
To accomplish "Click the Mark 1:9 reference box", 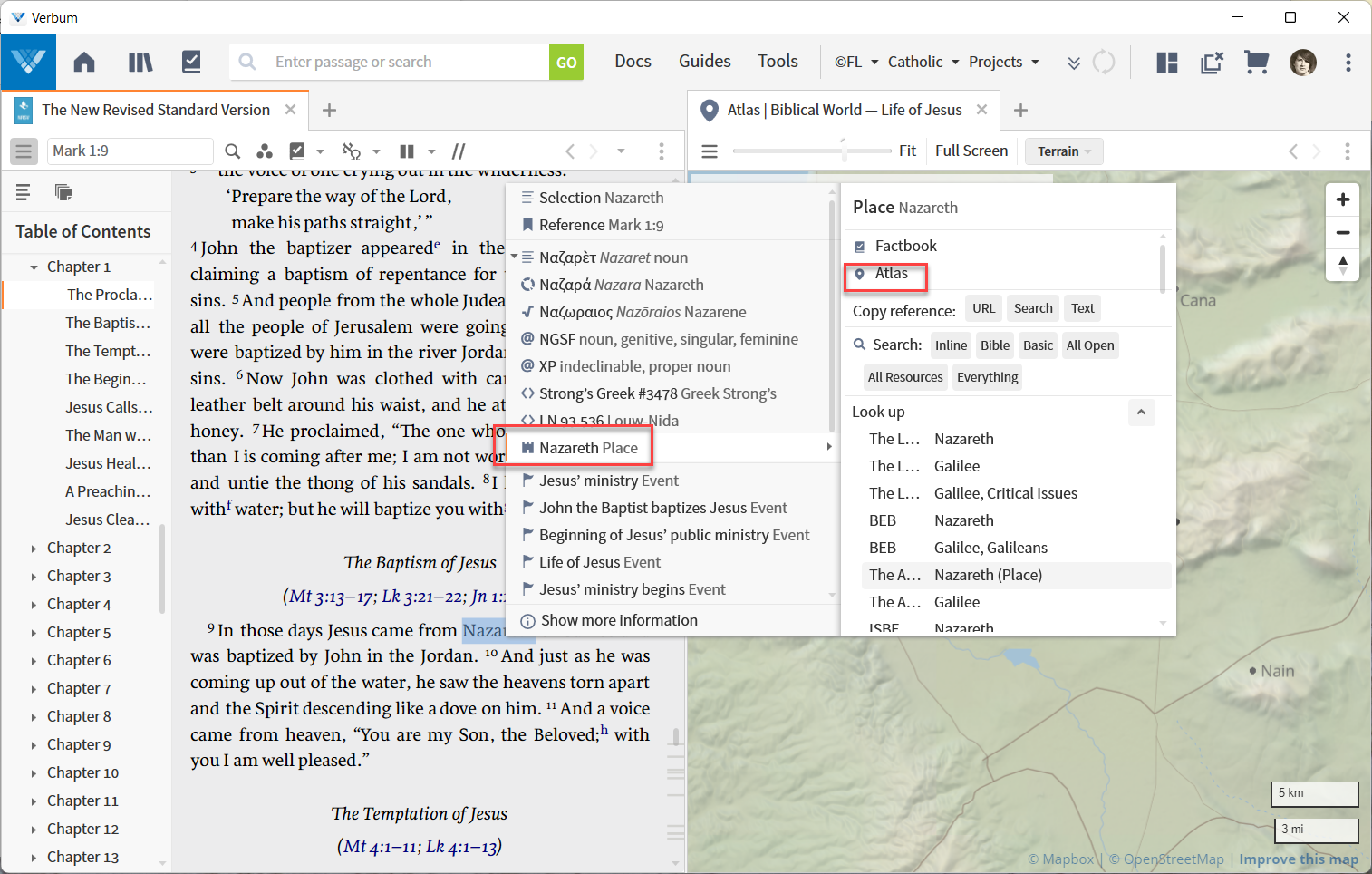I will (130, 151).
